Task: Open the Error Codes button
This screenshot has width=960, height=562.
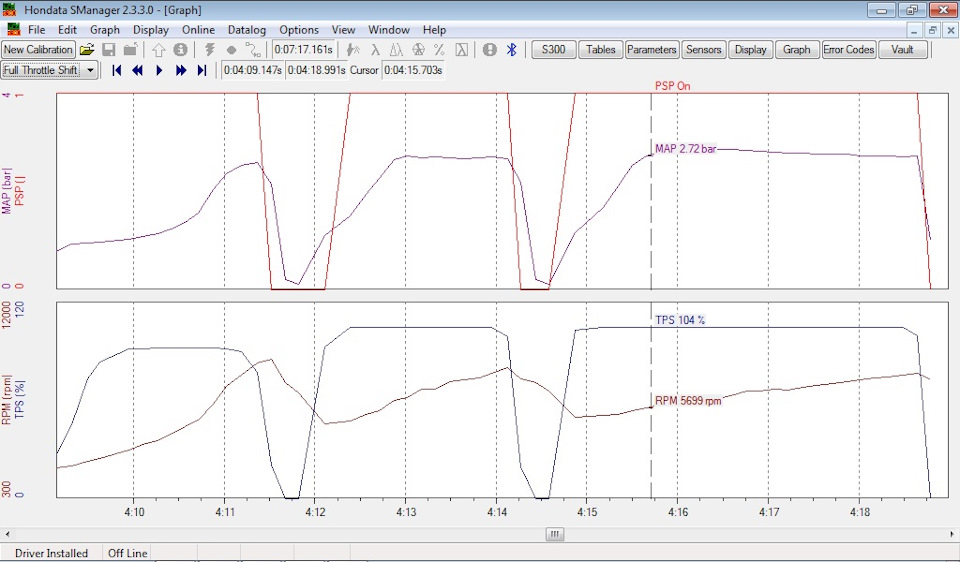Action: pos(849,50)
